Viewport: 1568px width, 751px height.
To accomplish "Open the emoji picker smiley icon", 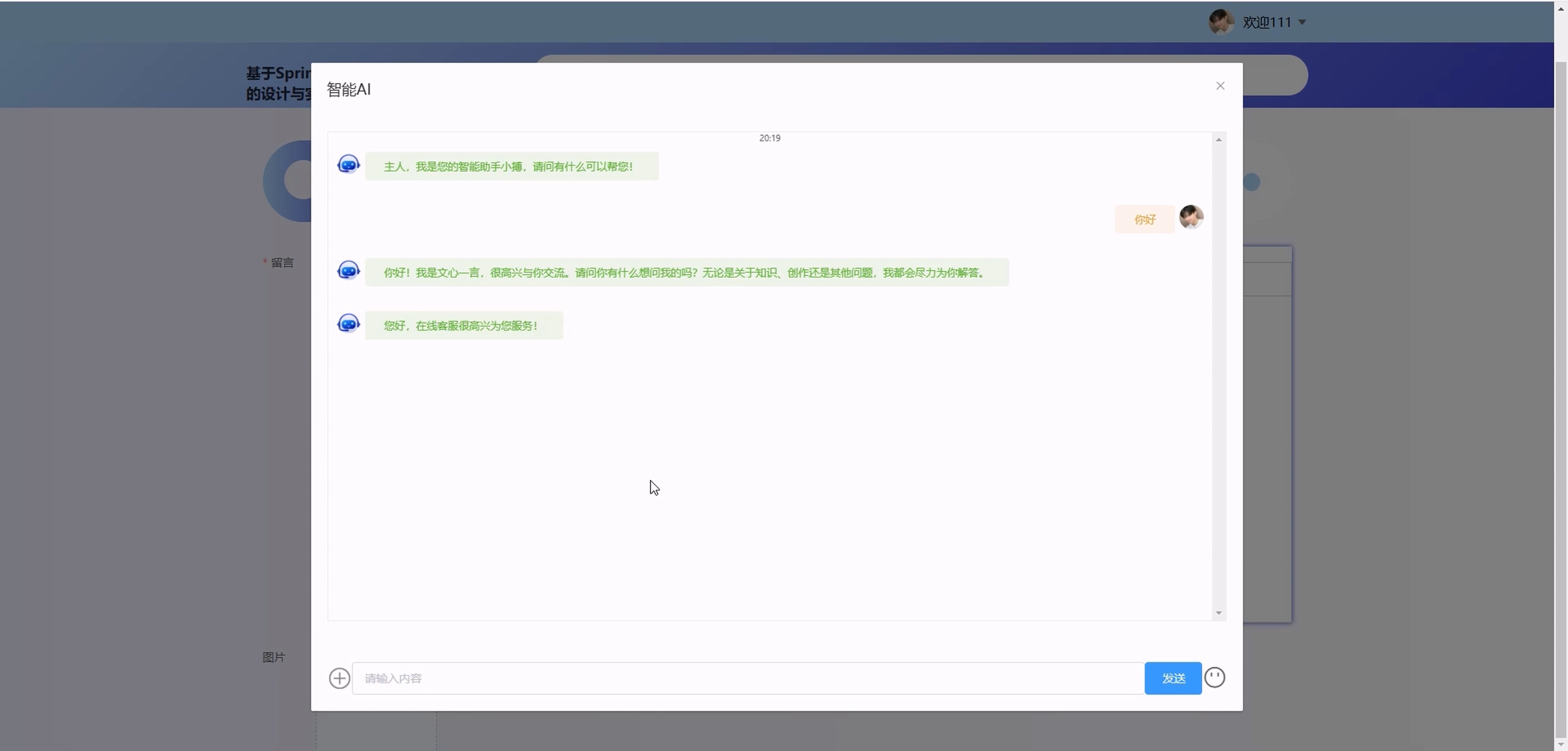I will click(1214, 677).
